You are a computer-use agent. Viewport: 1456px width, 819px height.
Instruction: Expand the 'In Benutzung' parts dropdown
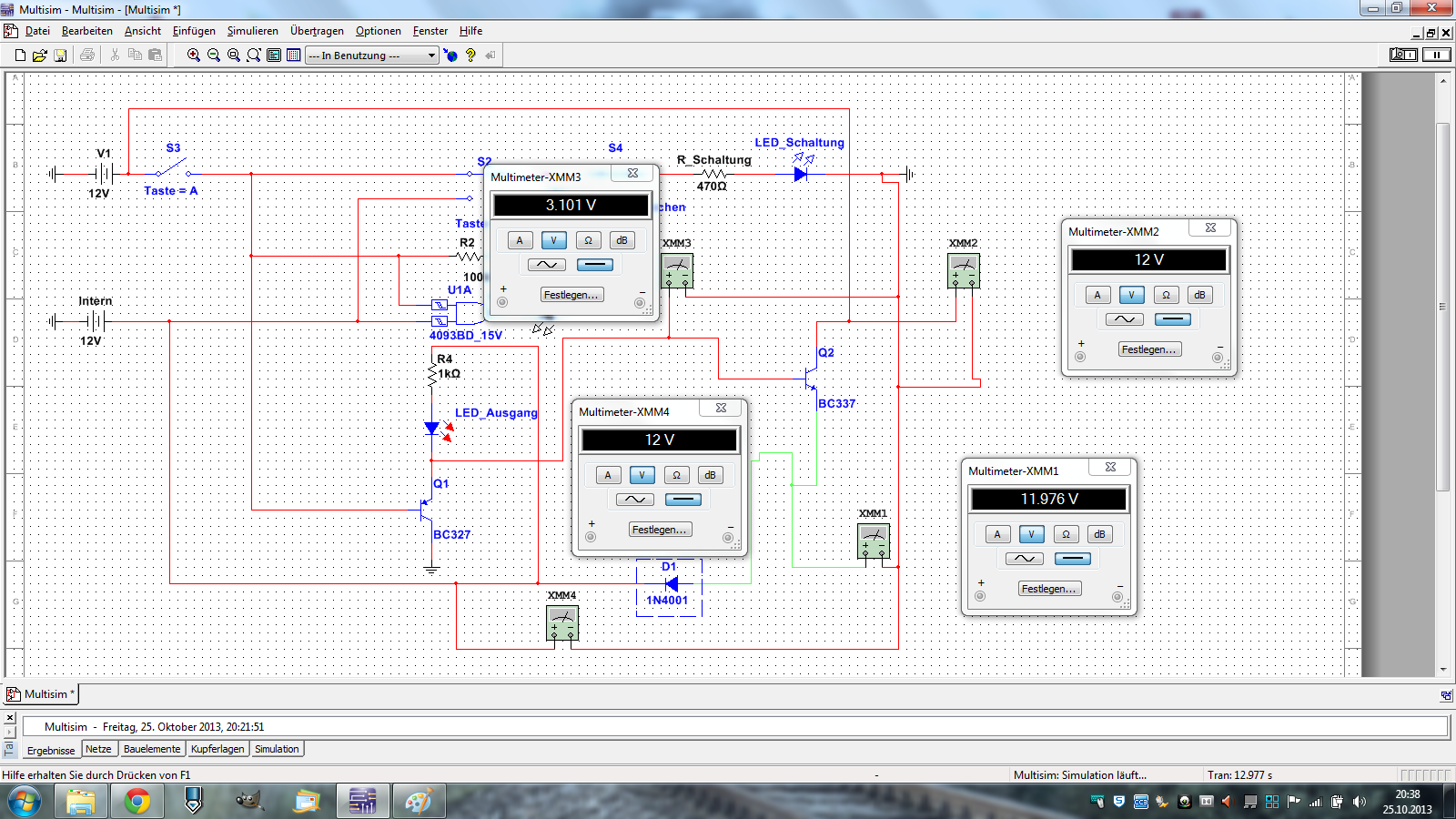pos(431,56)
